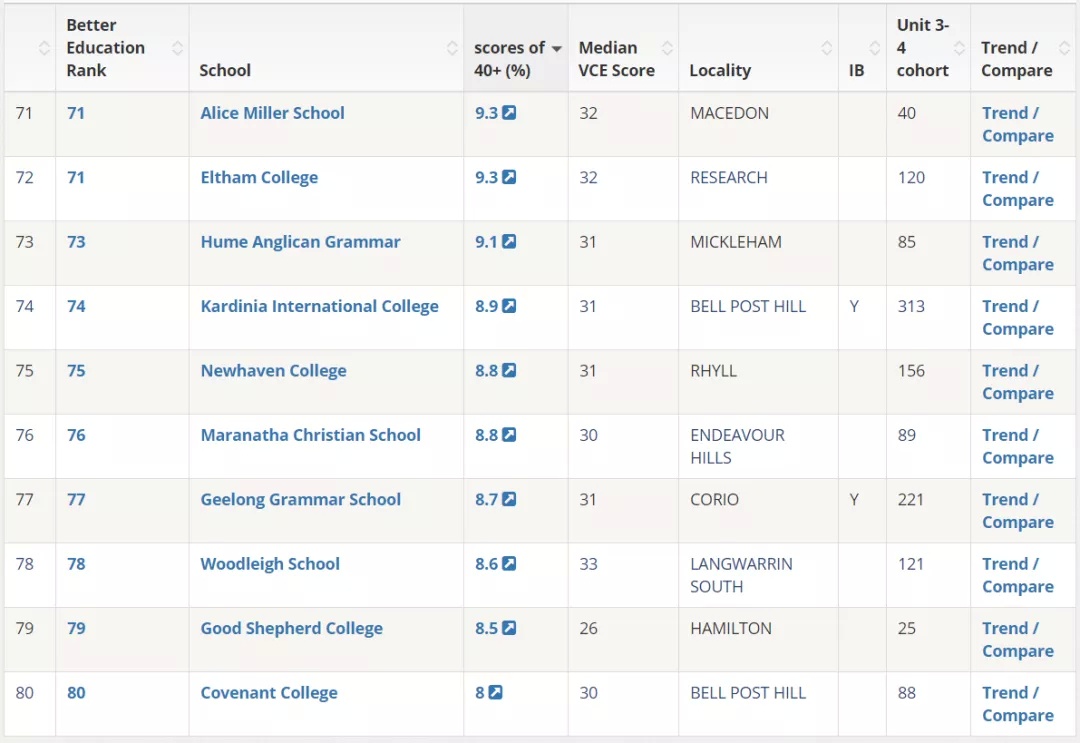Click rank 79 link for Good Shepherd

76,628
